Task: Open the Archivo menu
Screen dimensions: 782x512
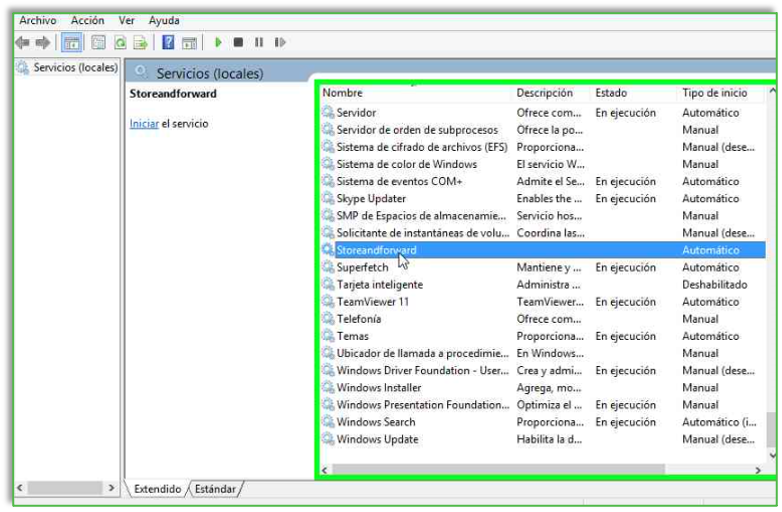Action: coord(38,20)
